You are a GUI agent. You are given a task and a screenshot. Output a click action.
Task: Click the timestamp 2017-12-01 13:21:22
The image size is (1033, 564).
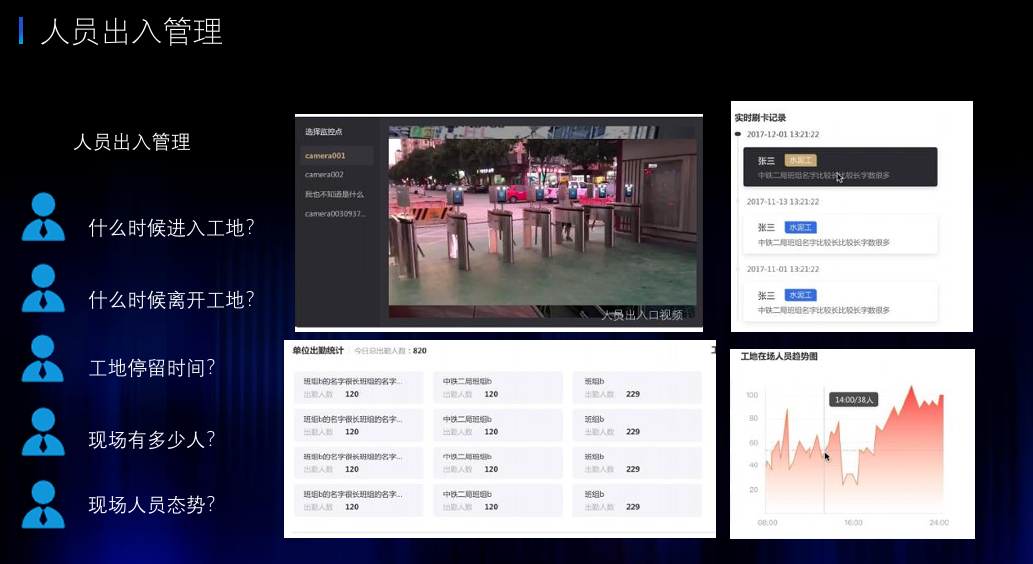coord(783,134)
